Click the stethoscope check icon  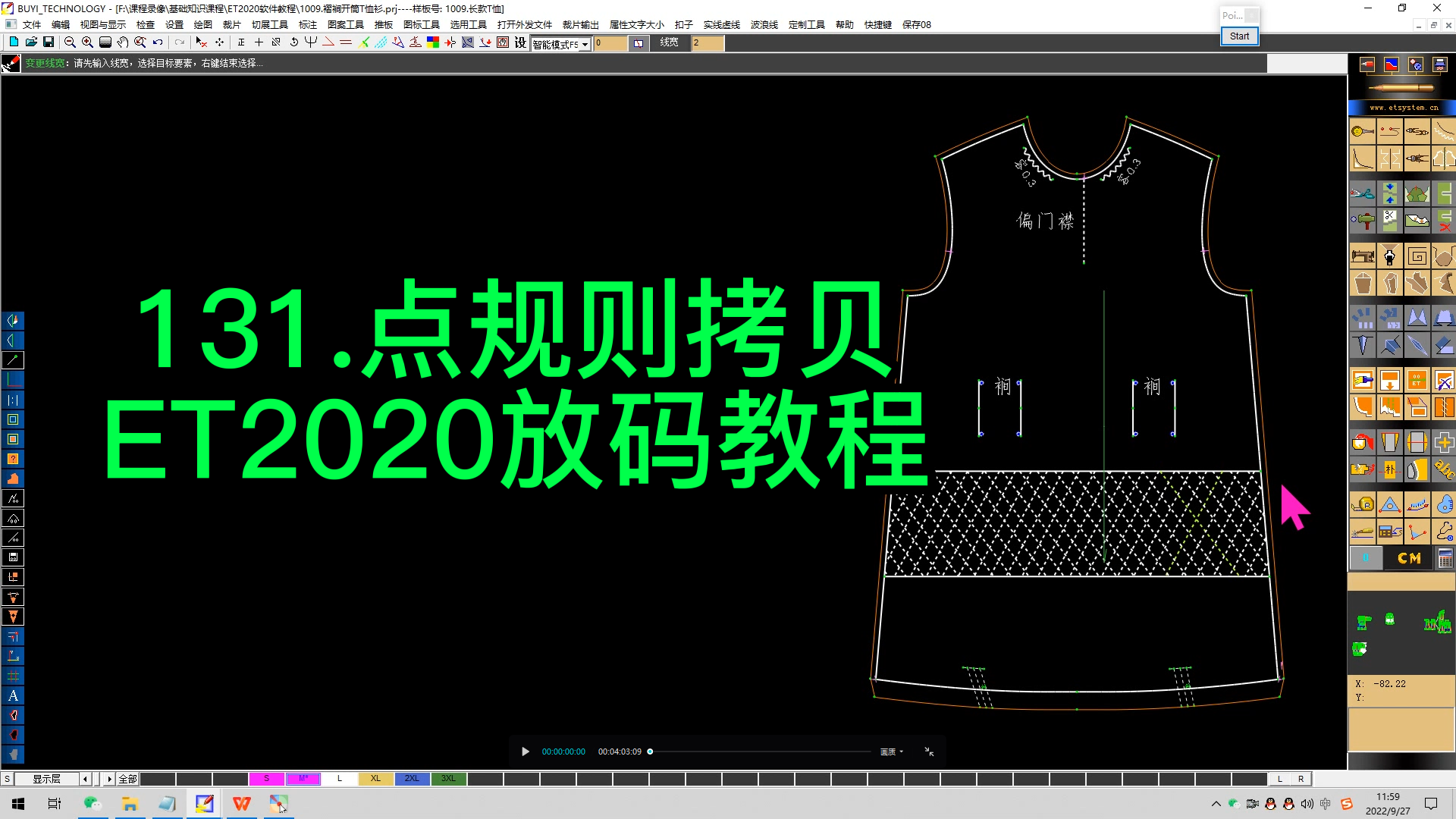(1445, 531)
